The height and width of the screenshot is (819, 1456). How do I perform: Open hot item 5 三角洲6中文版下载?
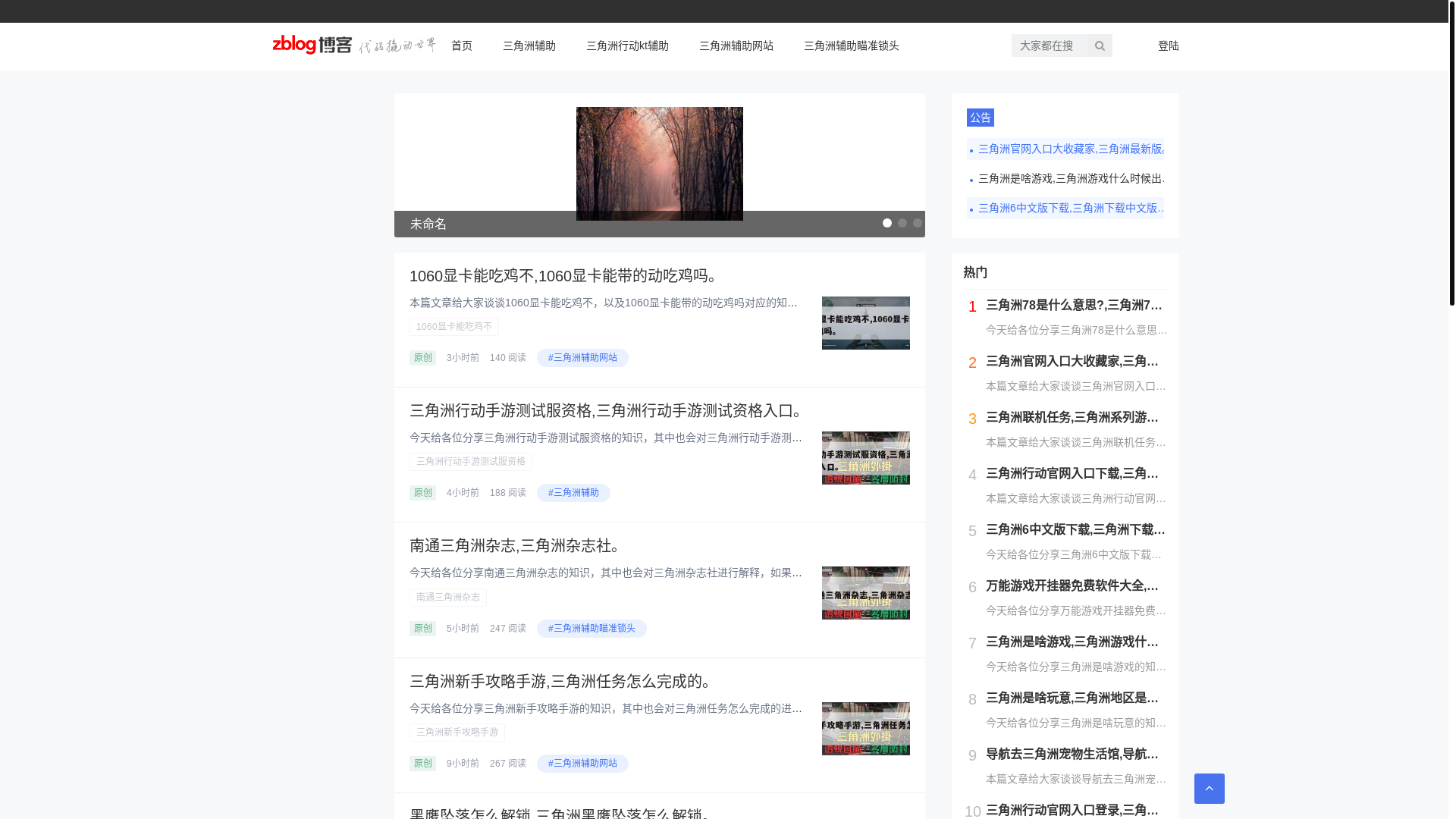pos(1075,529)
